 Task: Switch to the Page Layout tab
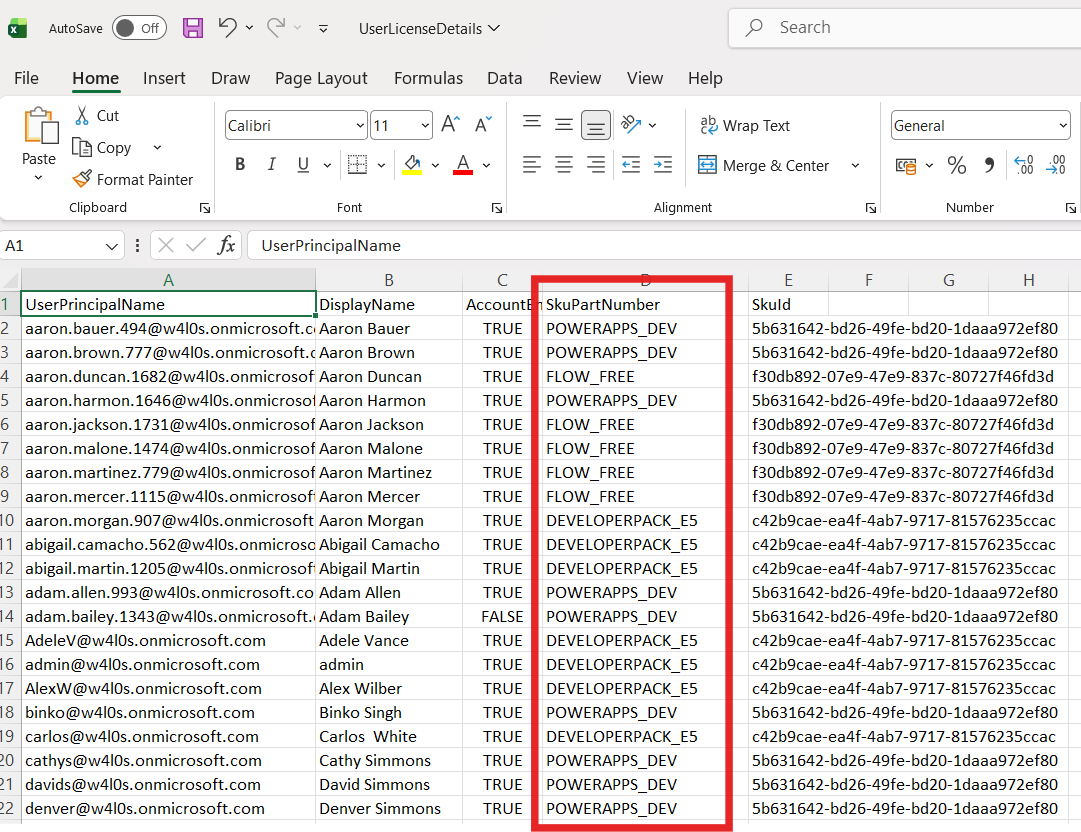[321, 78]
